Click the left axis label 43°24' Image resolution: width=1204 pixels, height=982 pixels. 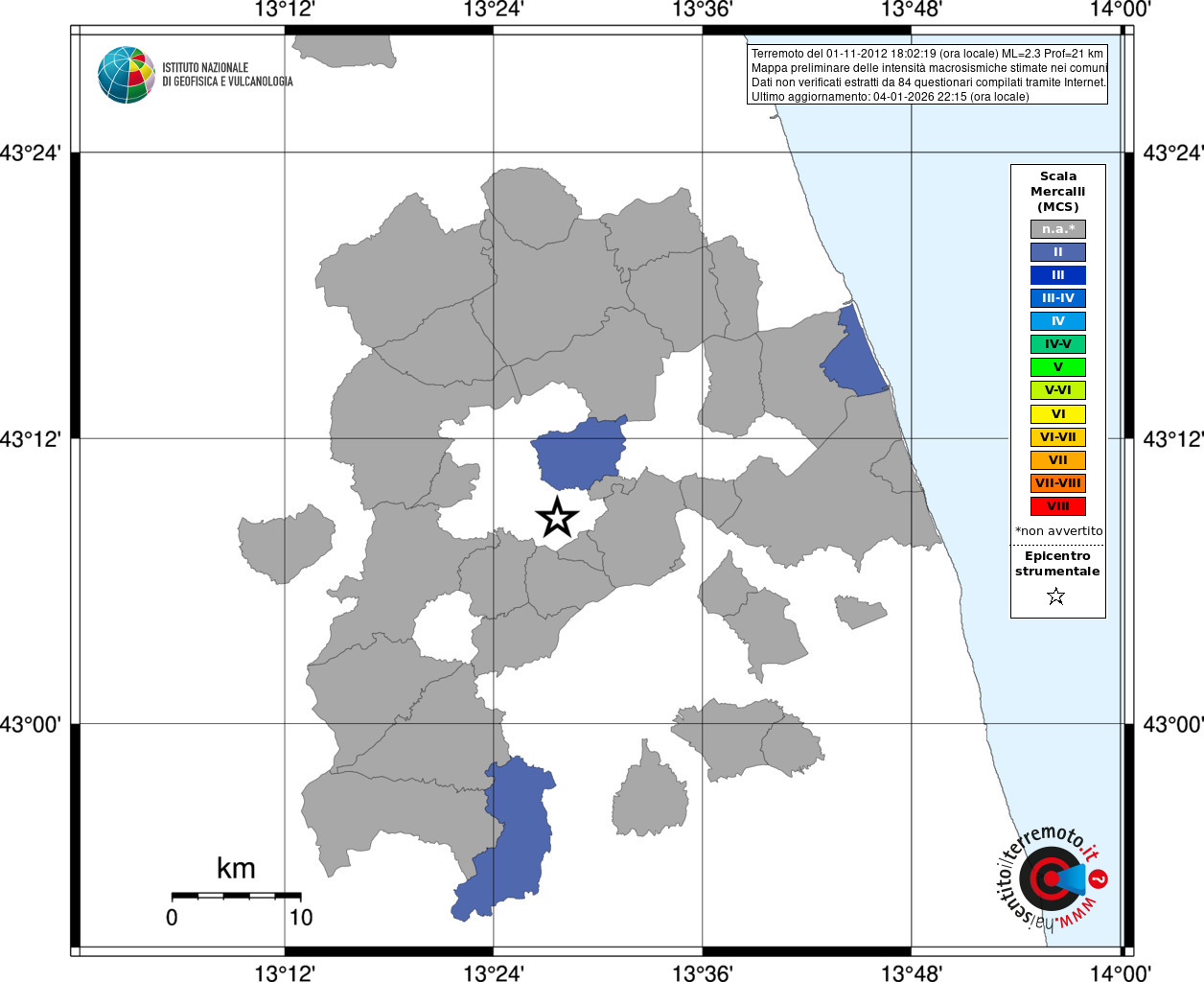[x=30, y=153]
